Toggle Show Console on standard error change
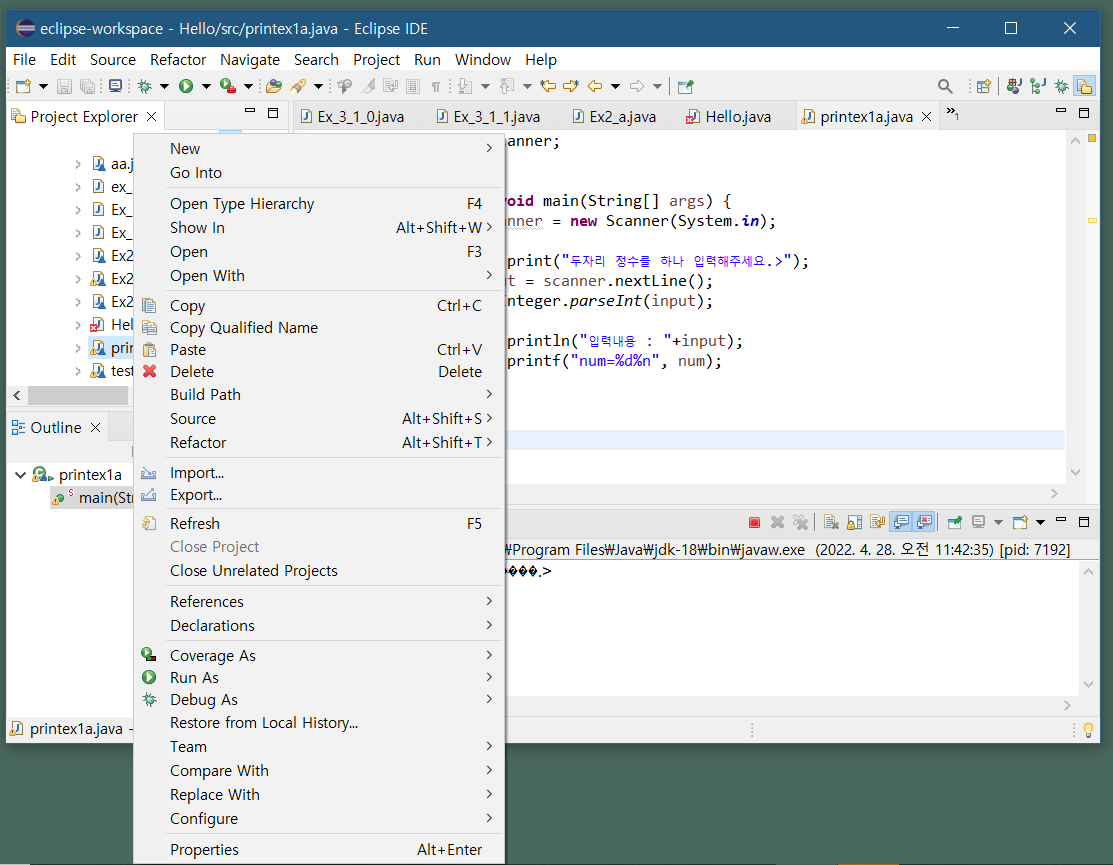 point(924,522)
